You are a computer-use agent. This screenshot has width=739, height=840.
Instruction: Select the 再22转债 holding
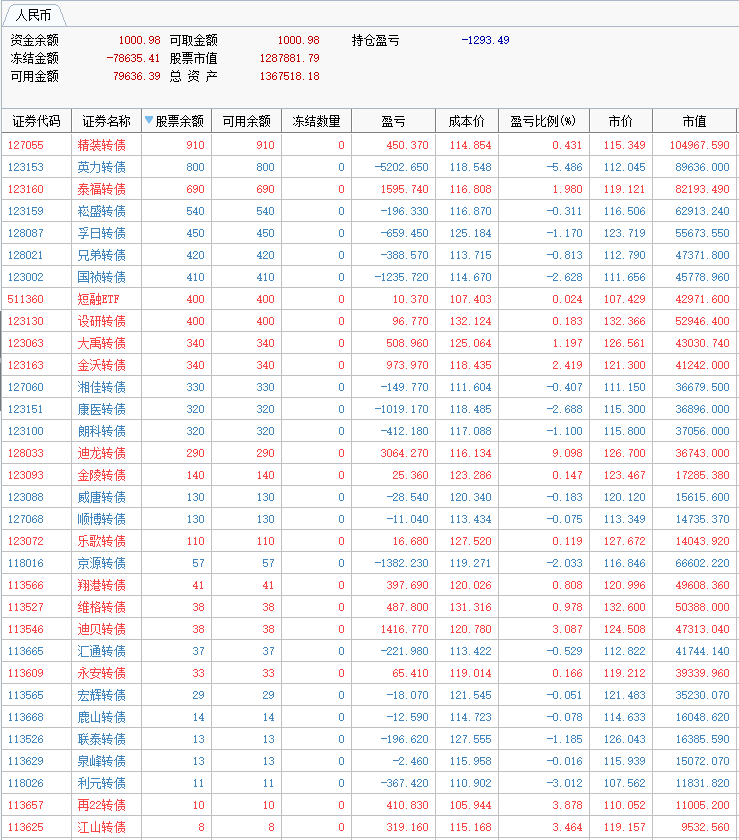tap(101, 805)
